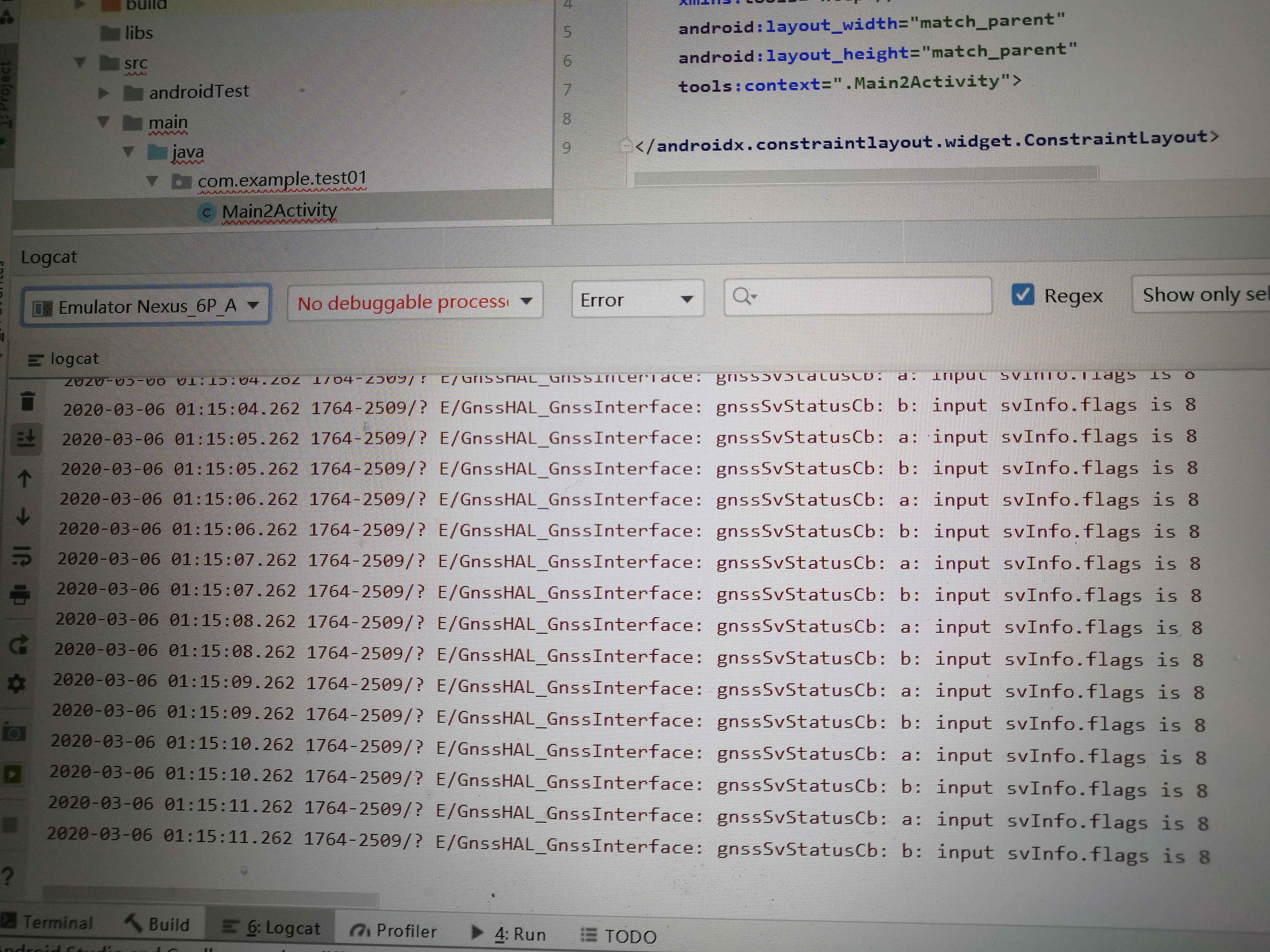Click line number 8 in editor gutter
The image size is (1270, 952).
pos(567,119)
